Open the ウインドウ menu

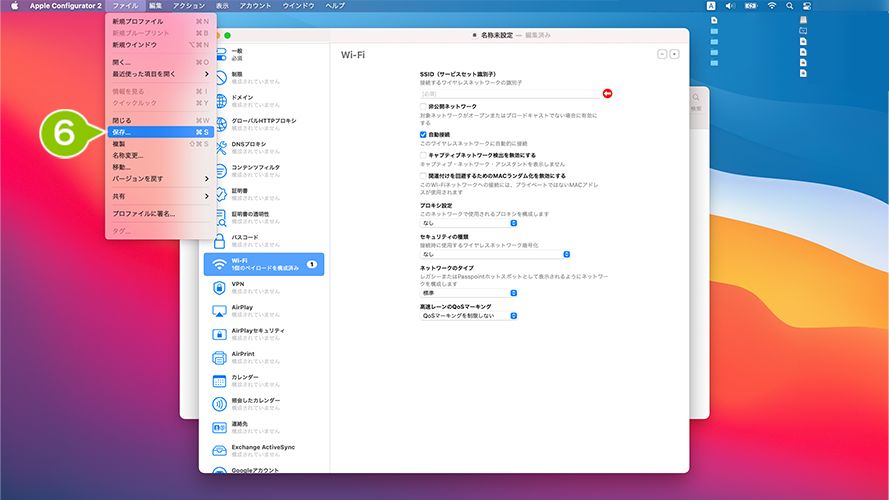(x=298, y=6)
